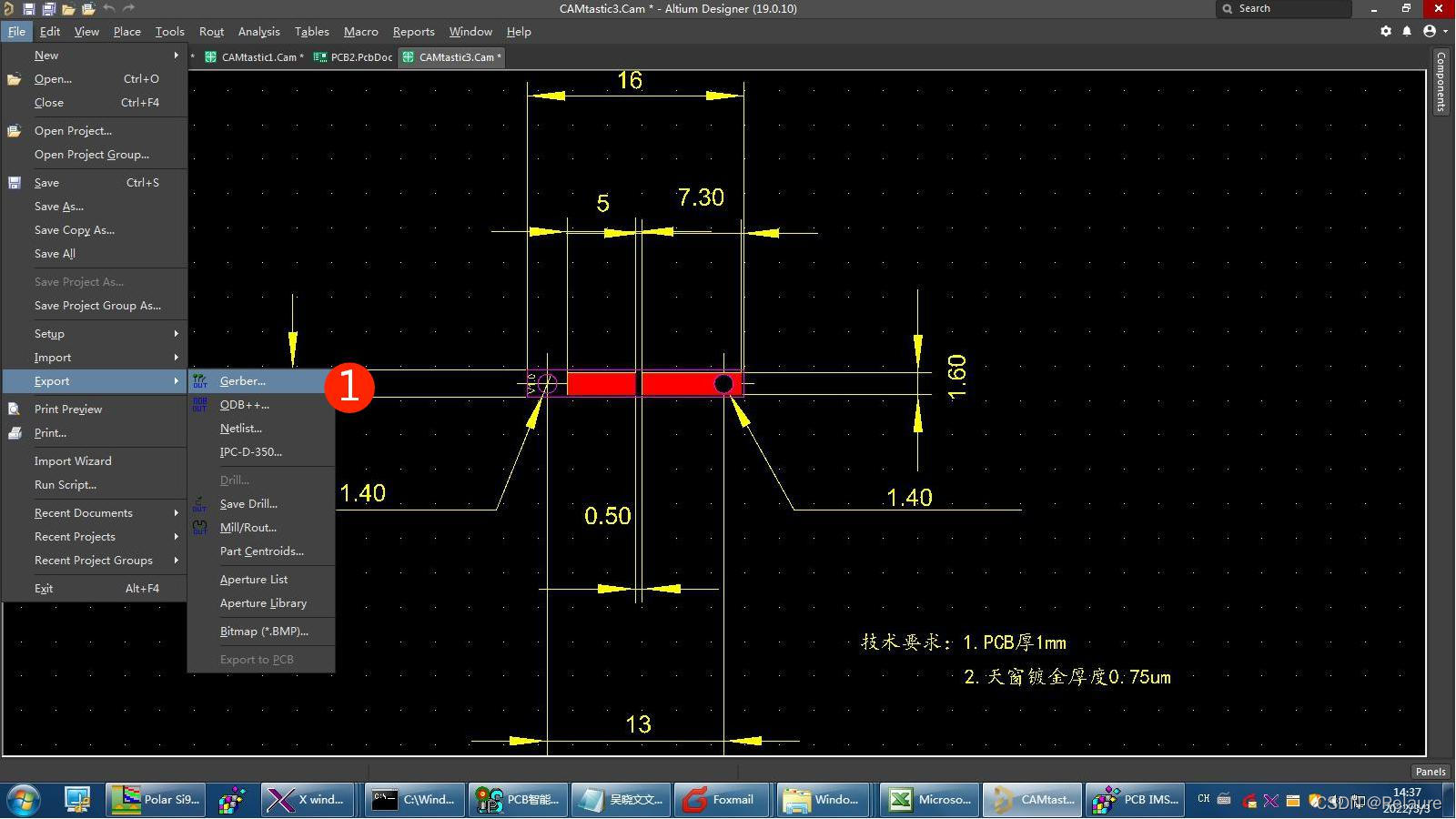Click the Save All icon in the title bar
Image resolution: width=1456 pixels, height=819 pixels.
pyautogui.click(x=48, y=8)
